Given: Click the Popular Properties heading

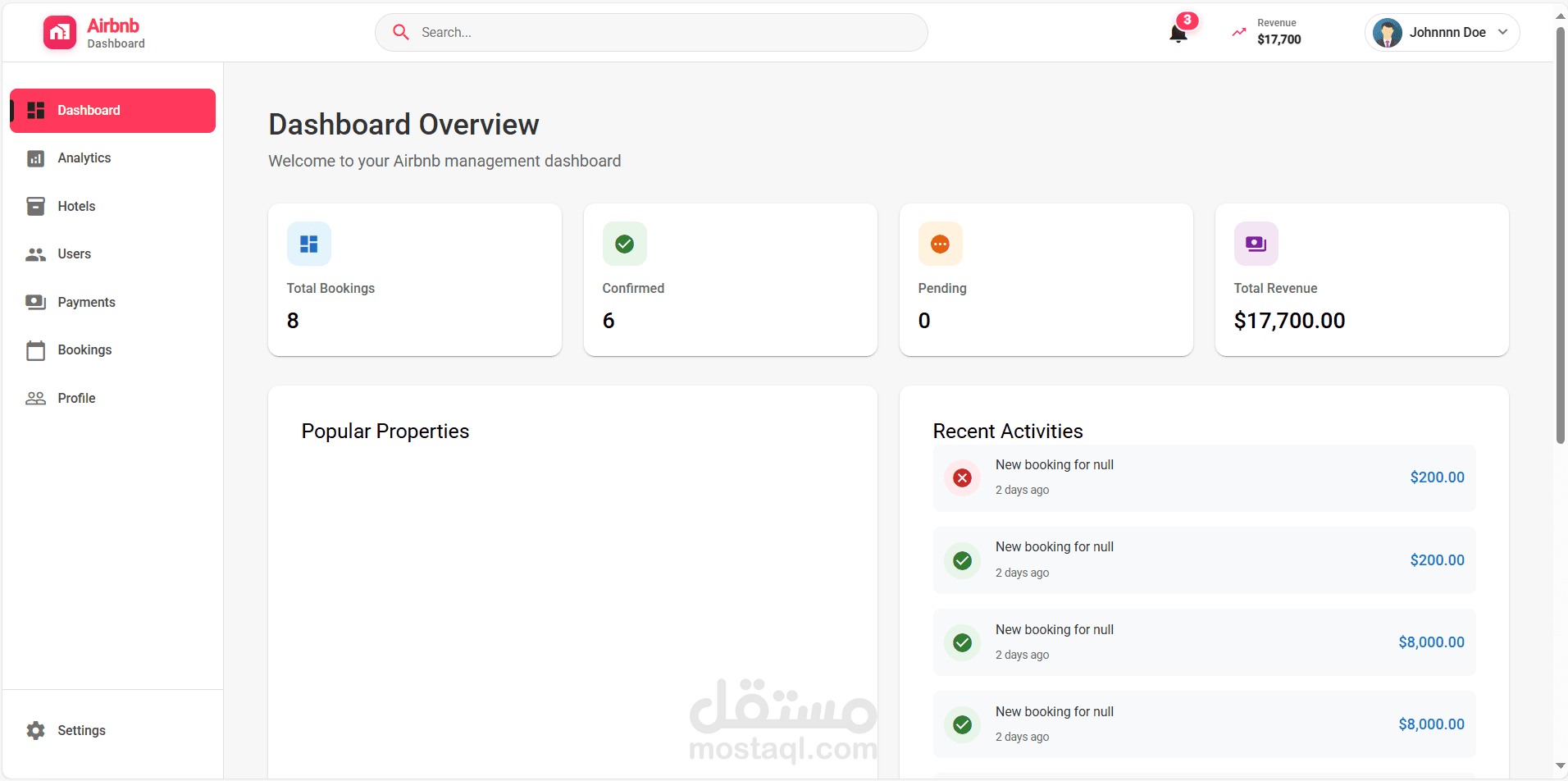Looking at the screenshot, I should click(385, 432).
